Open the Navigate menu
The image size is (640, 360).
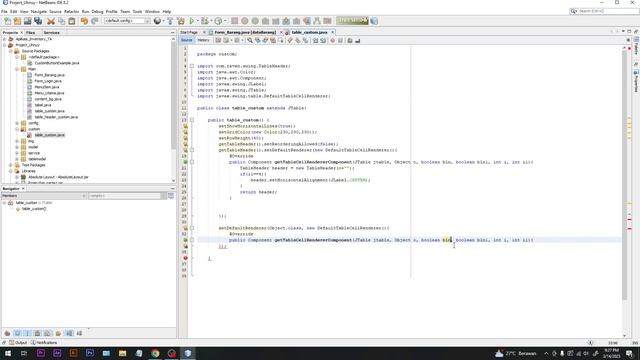click(39, 11)
